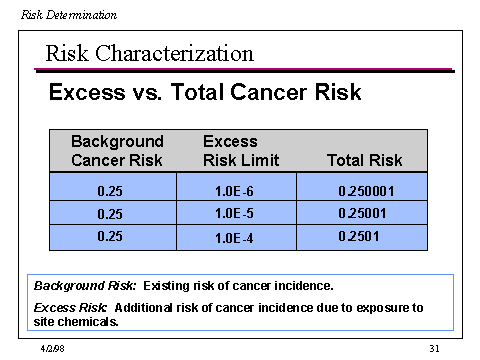The width and height of the screenshot is (480, 360).
Task: Click the Total Risk column header
Action: point(364,160)
